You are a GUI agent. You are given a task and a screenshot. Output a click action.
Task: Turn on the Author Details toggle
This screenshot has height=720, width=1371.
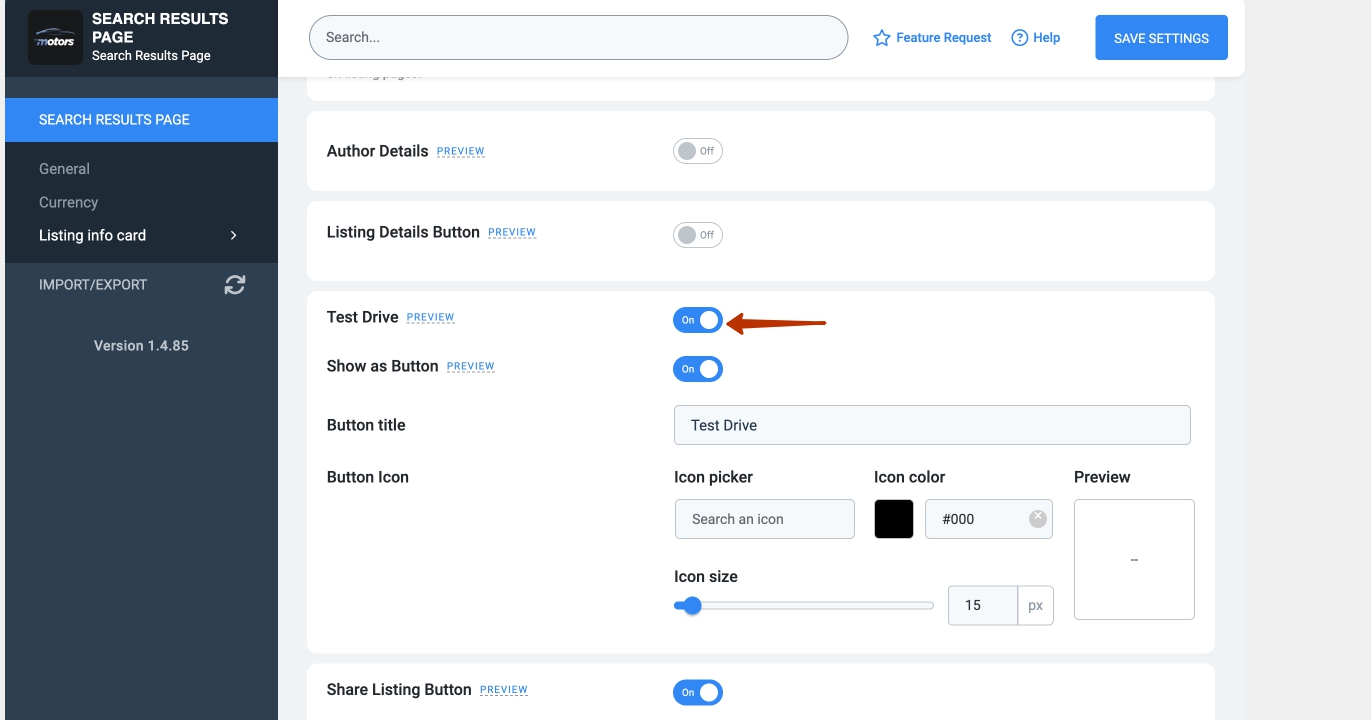(697, 151)
